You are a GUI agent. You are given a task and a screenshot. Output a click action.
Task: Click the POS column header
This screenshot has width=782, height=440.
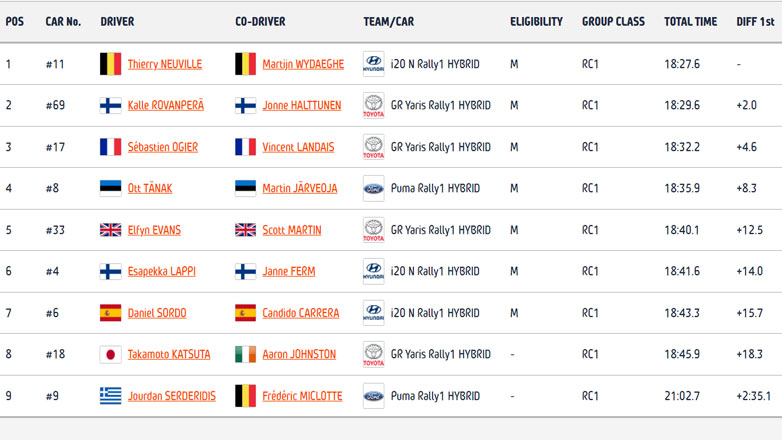point(15,22)
